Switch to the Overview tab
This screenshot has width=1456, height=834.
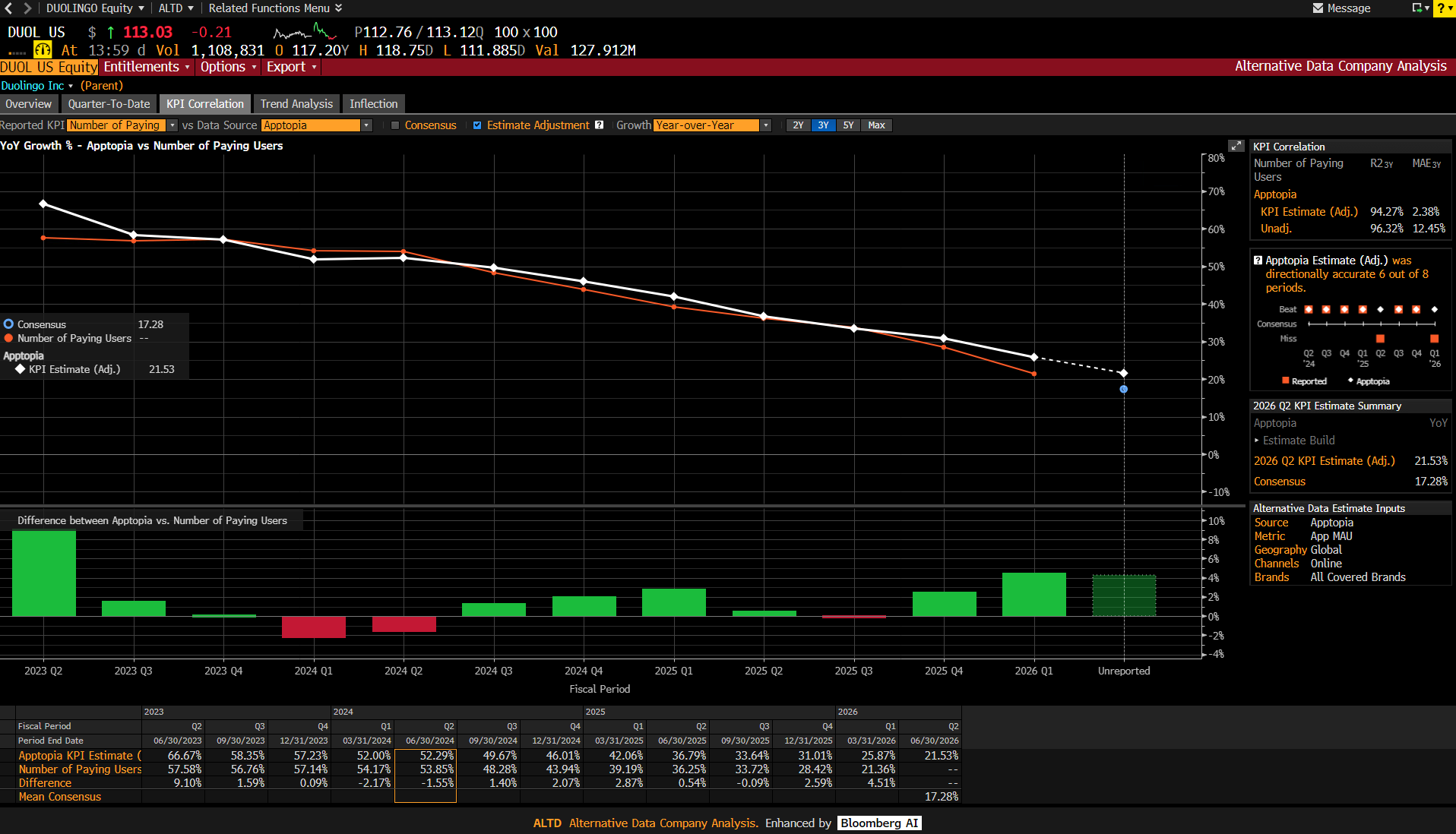pyautogui.click(x=29, y=104)
